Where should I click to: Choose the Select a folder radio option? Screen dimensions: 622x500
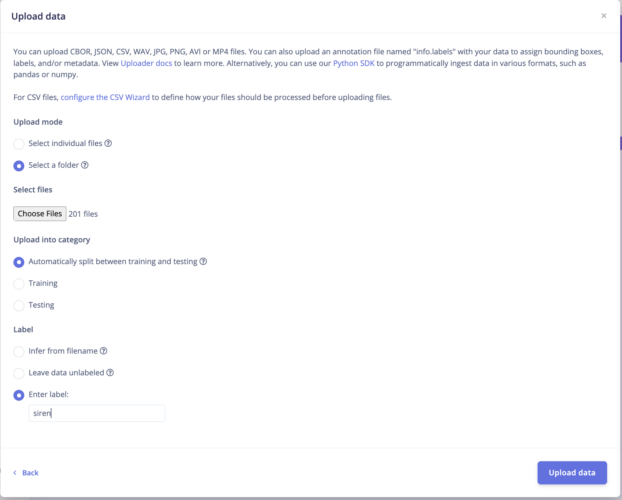point(19,165)
